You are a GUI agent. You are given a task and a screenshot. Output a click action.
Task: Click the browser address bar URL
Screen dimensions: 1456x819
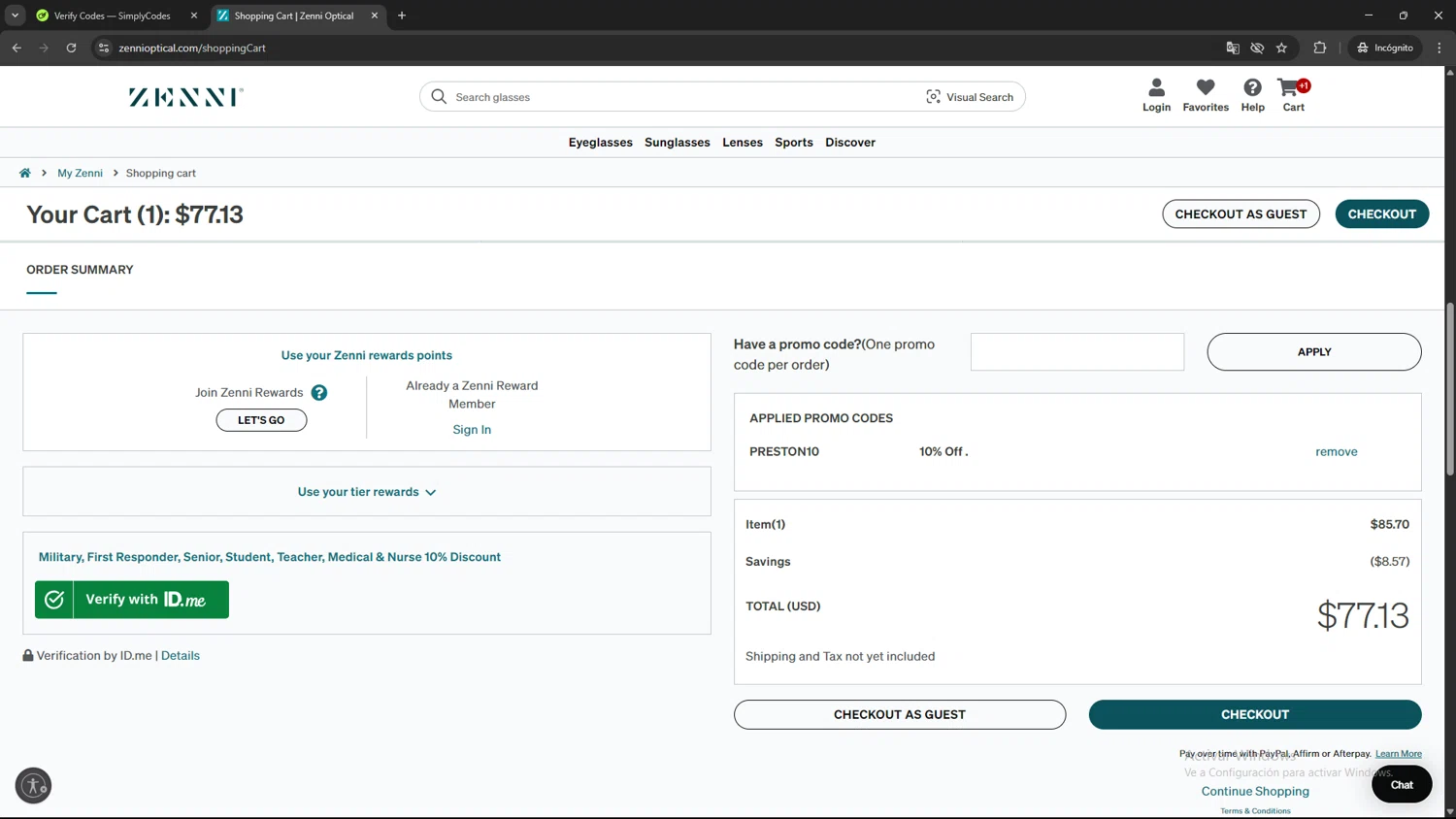coord(192,48)
